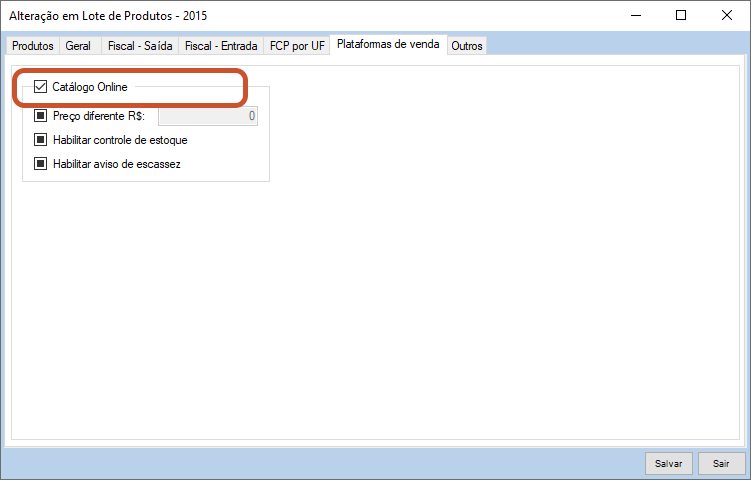
Task: Select the Plataformas de venda tab
Action: pos(388,44)
